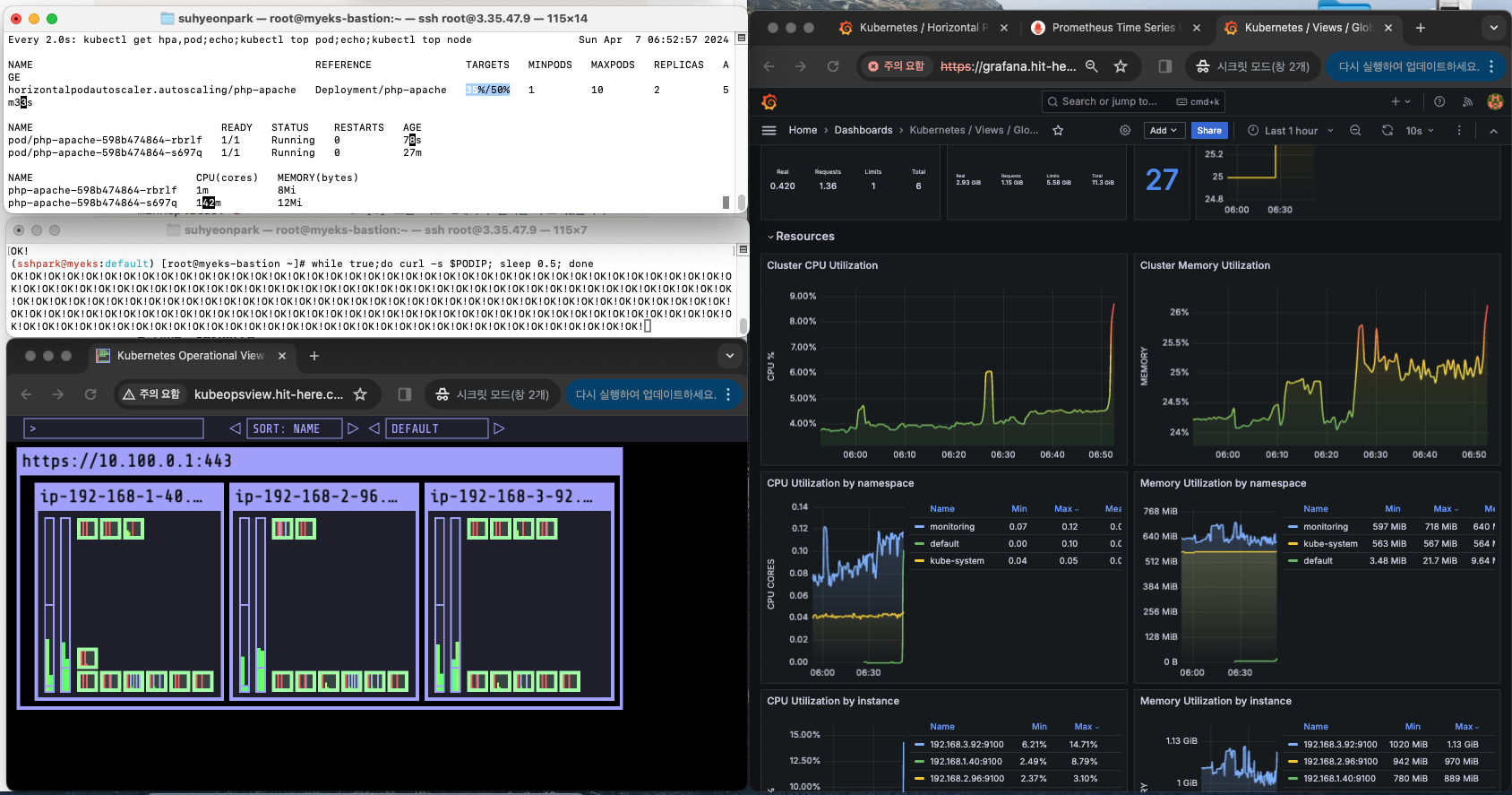Go to Dashboards breadcrumb in Grafana
This screenshot has height=795, width=1512.
(863, 130)
